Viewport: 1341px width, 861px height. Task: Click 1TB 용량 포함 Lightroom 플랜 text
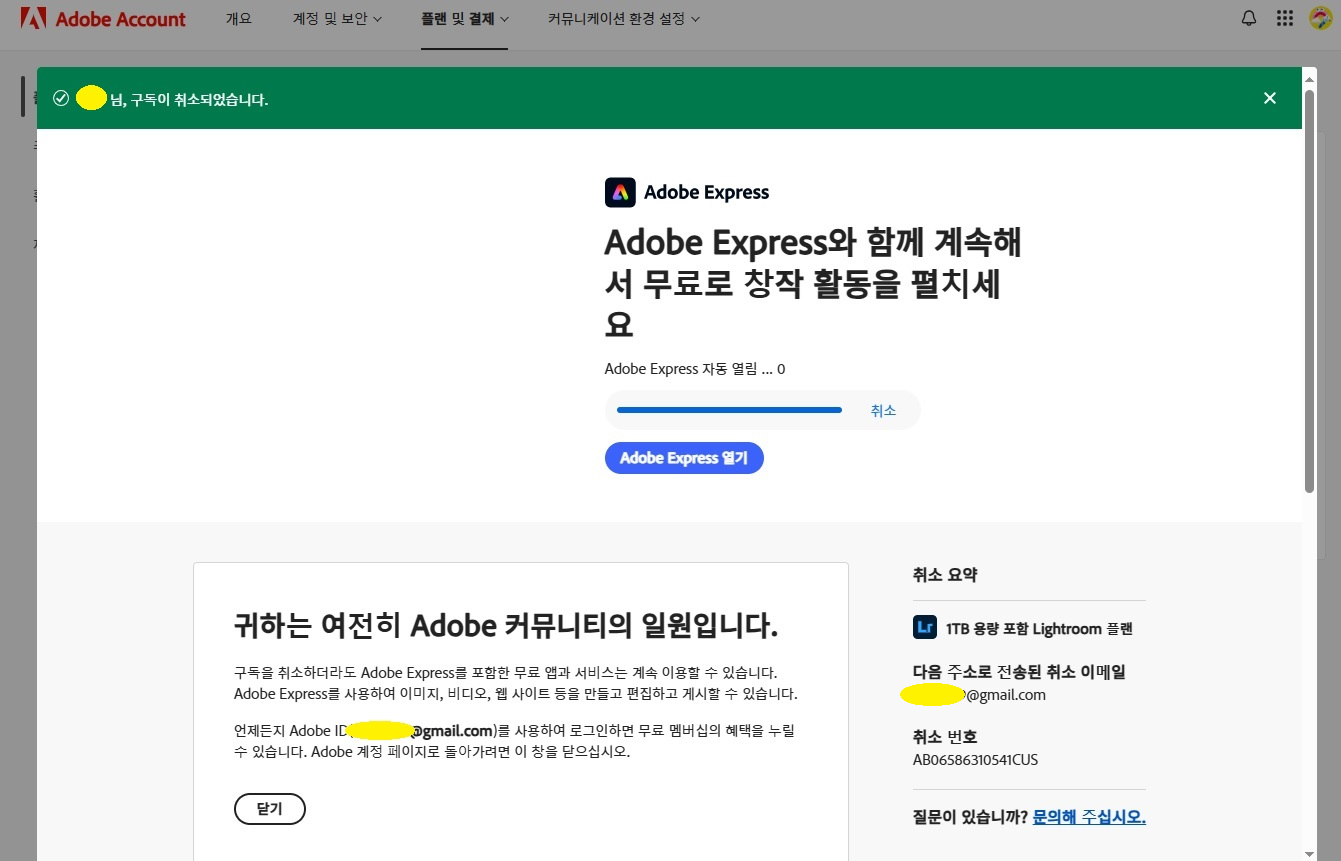[x=1039, y=629]
